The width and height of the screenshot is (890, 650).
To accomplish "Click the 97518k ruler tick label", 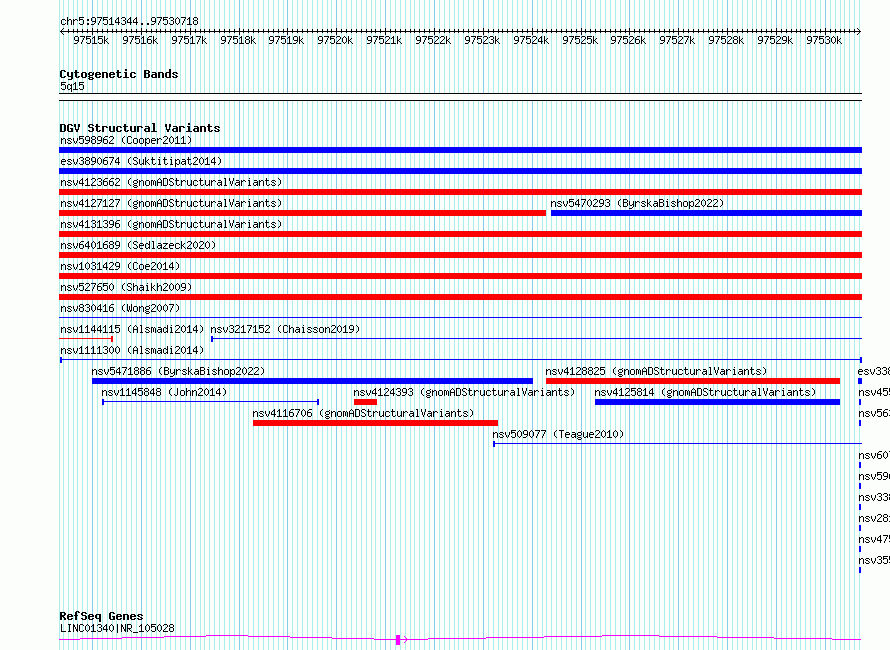I will click(x=238, y=40).
